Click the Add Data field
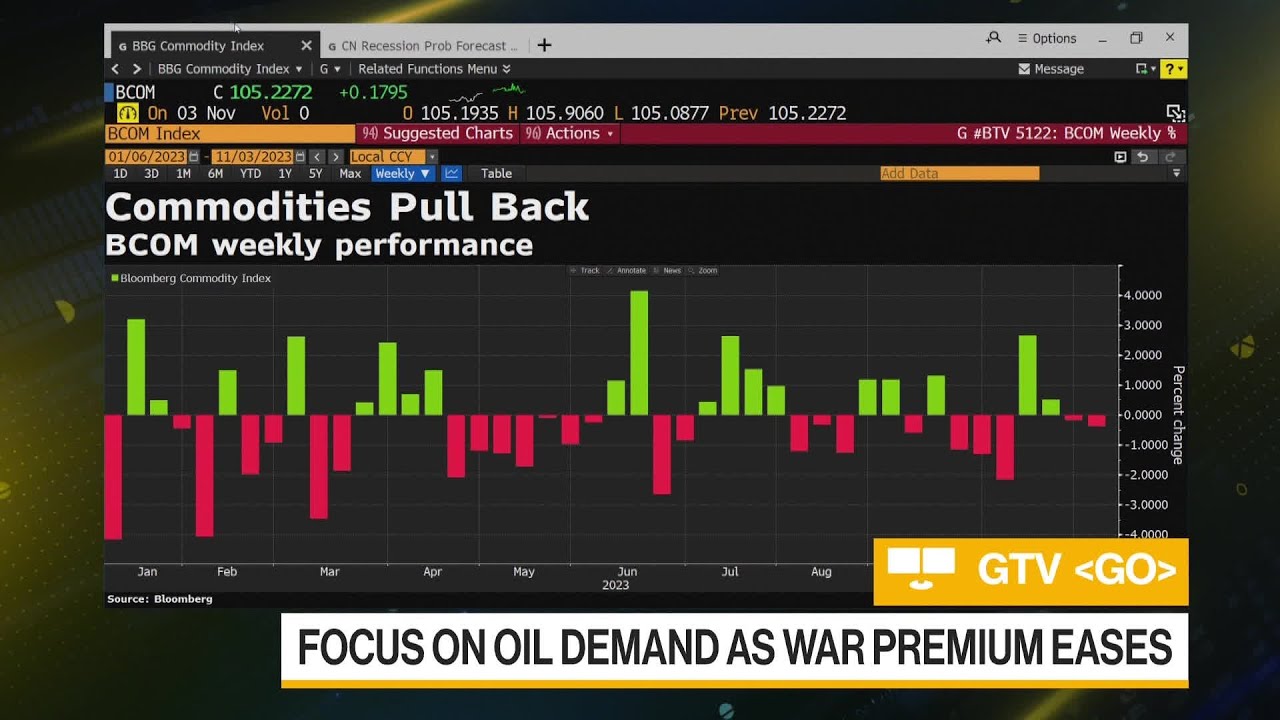The height and width of the screenshot is (720, 1280). tap(959, 174)
